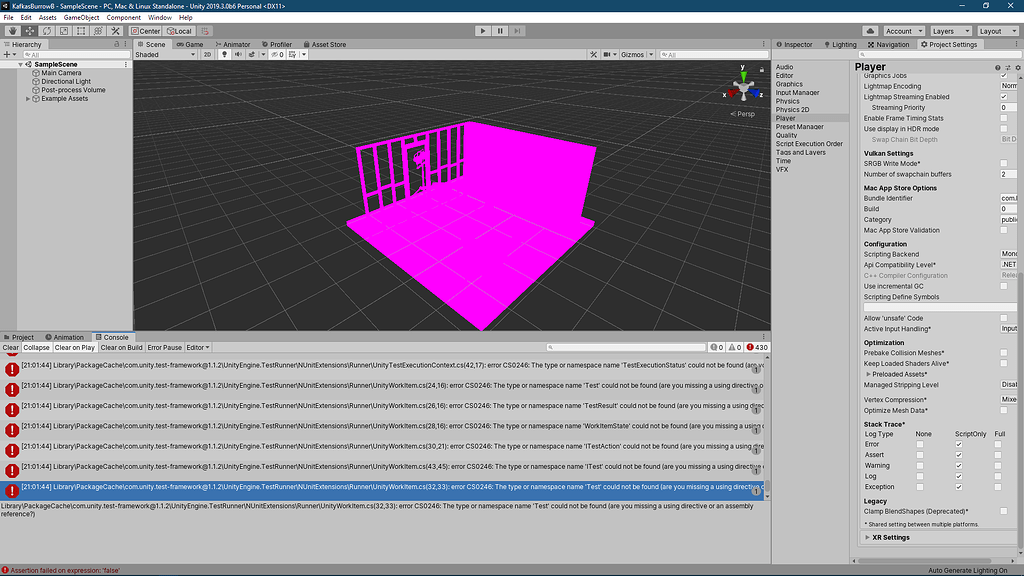This screenshot has width=1024, height=576.
Task: Open the Editor filter dropdown in Console
Action: (196, 347)
